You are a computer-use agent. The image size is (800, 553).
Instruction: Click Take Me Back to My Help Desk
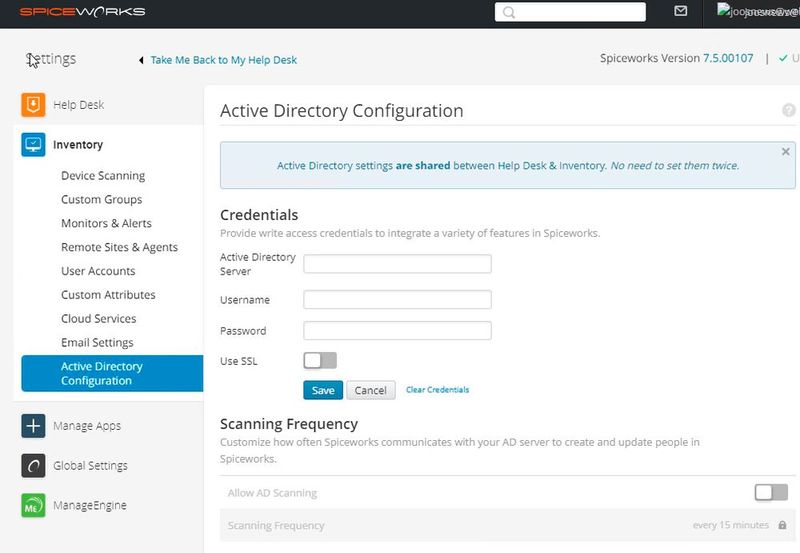tap(223, 60)
